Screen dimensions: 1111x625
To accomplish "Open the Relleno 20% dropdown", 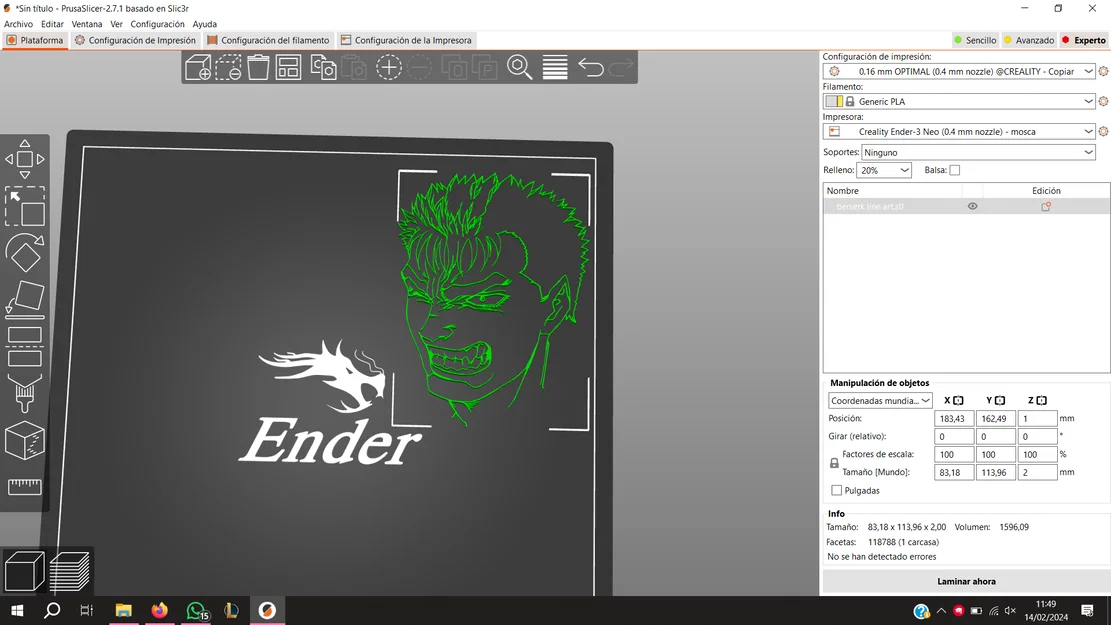I will (x=884, y=170).
